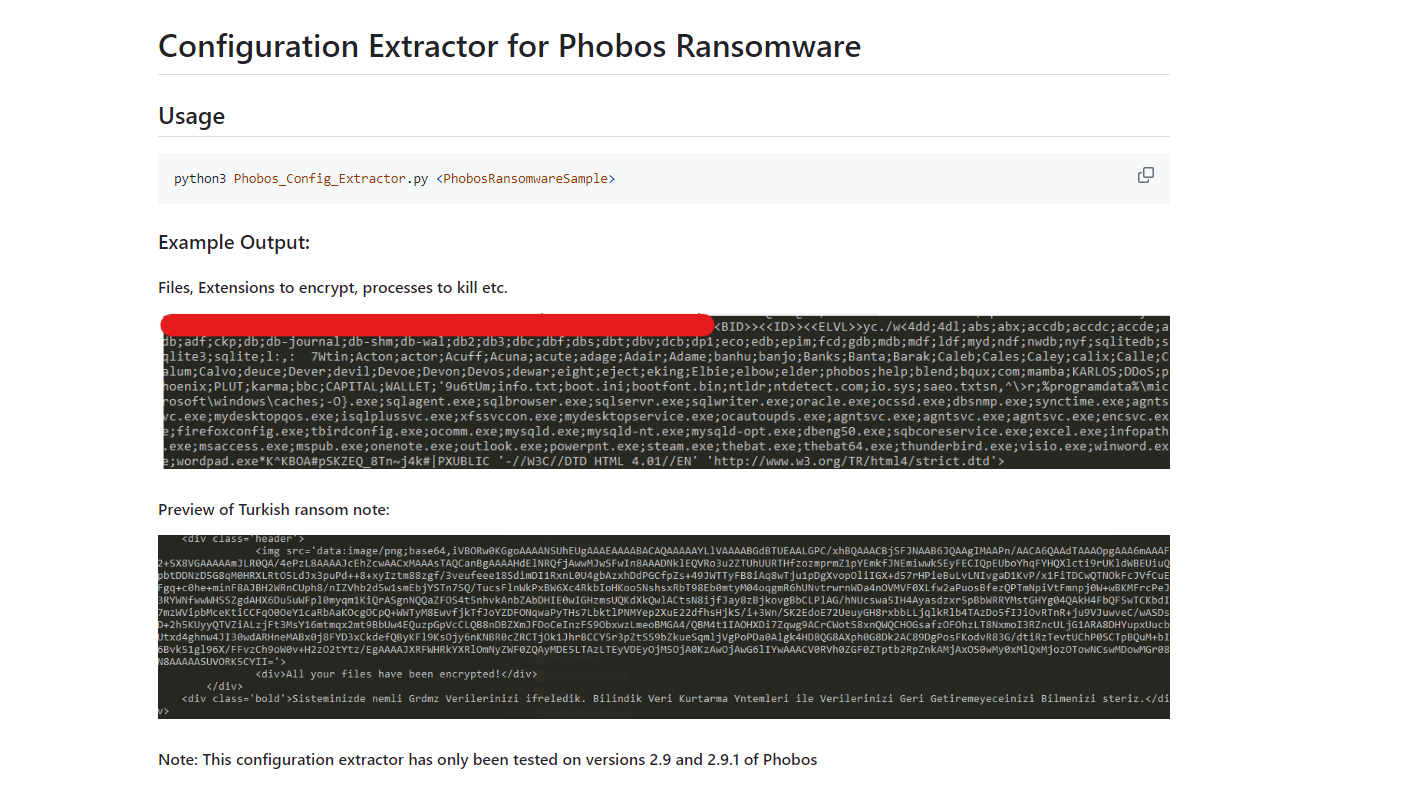Select the Phobos_Config_Extractor.py filename text
1411x798 pixels.
click(x=330, y=178)
